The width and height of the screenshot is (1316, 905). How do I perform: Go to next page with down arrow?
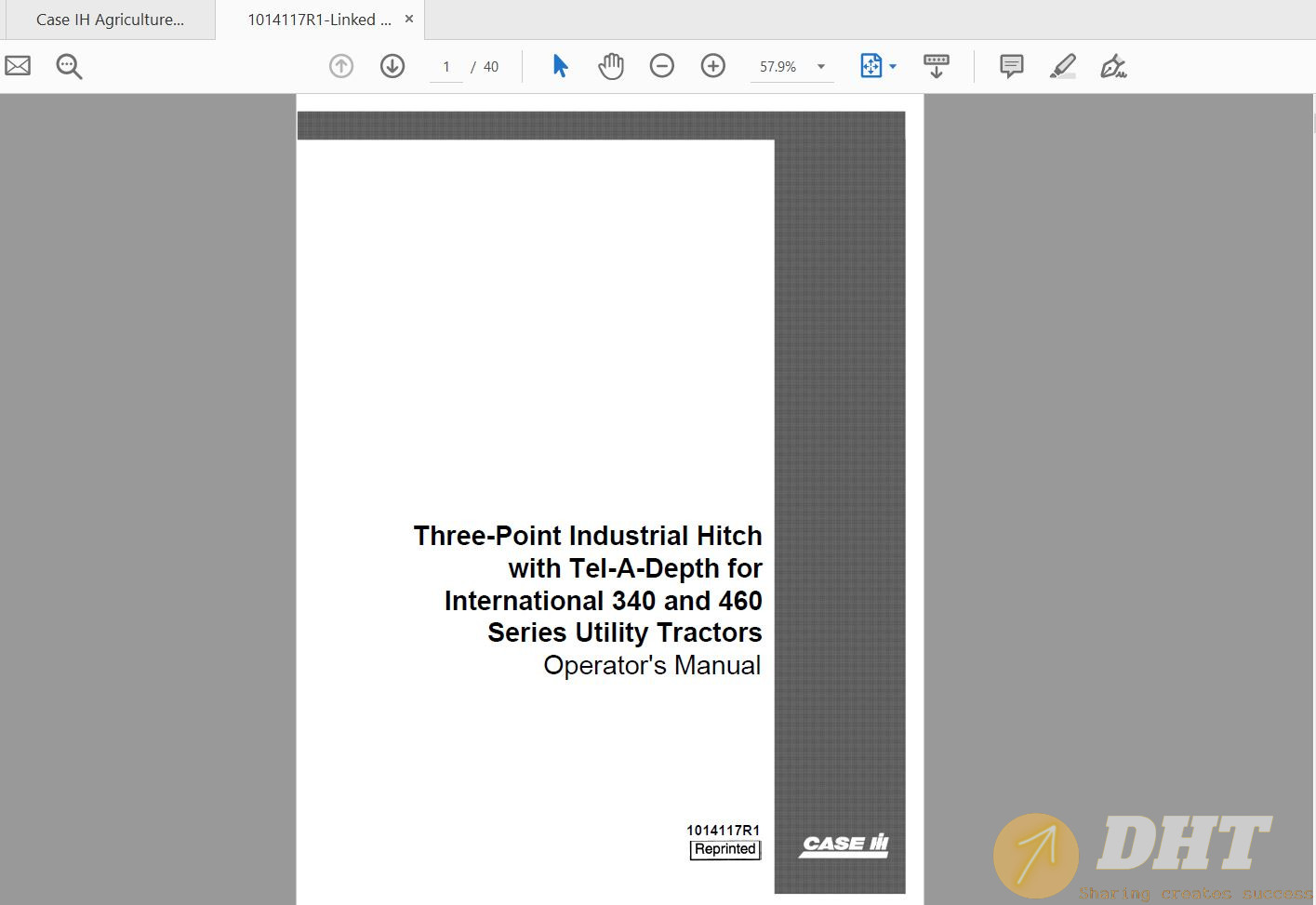(392, 66)
